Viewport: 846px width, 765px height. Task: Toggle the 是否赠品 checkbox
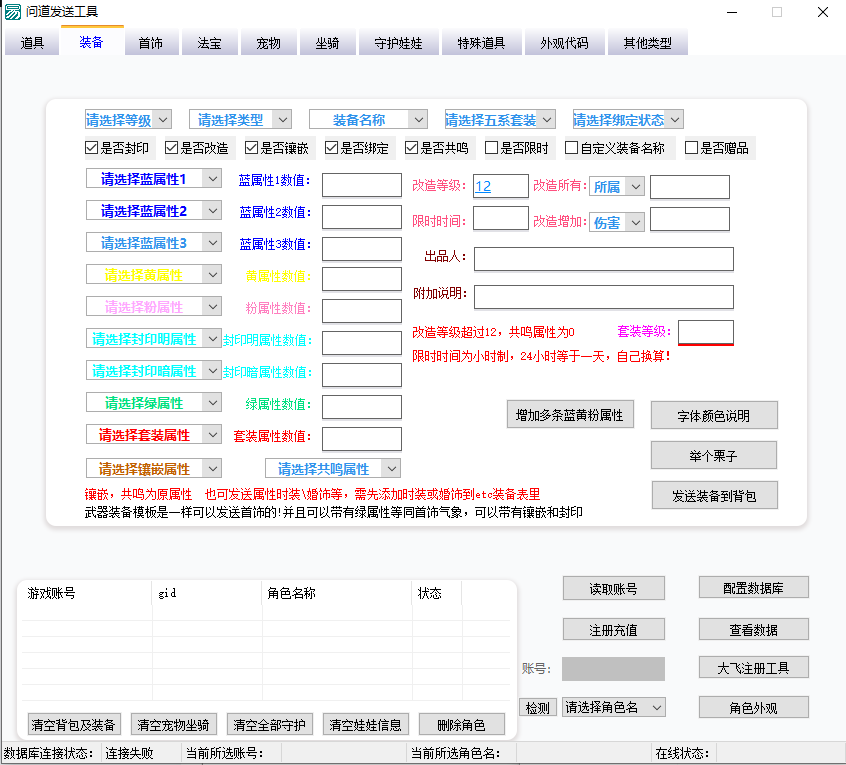pos(692,148)
